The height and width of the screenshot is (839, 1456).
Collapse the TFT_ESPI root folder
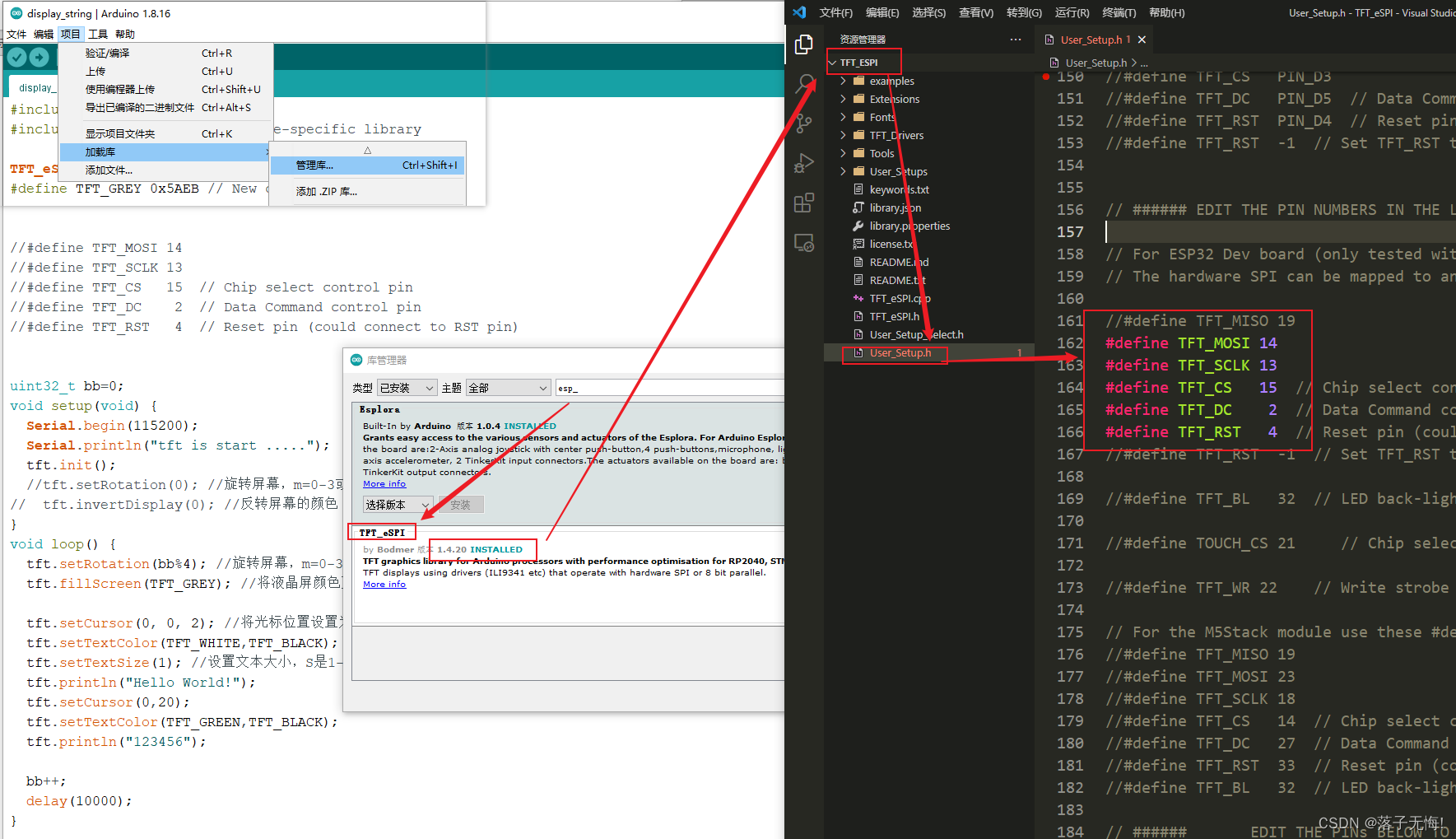tap(832, 63)
